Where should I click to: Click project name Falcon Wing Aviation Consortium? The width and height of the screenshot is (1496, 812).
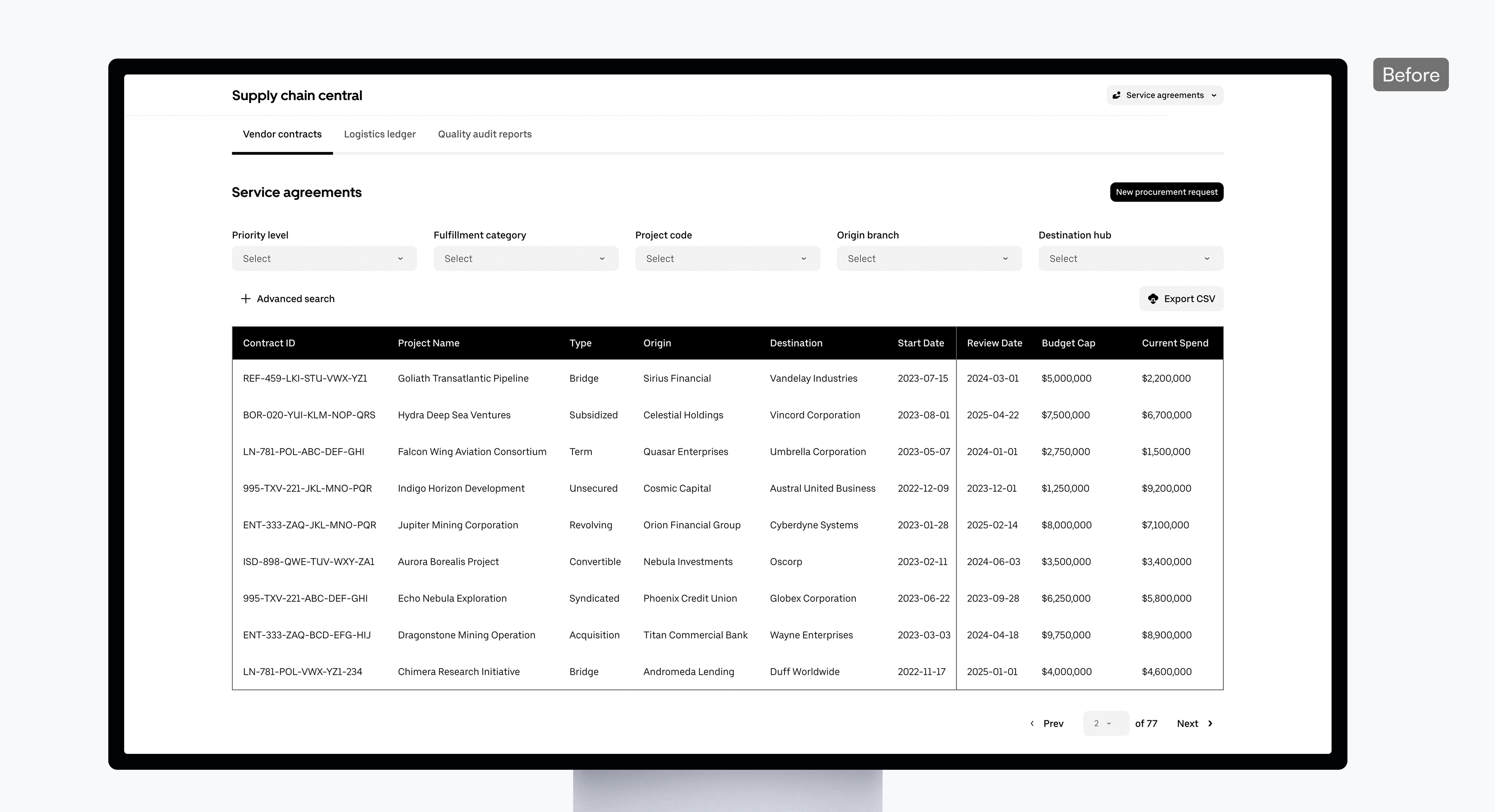[472, 452]
